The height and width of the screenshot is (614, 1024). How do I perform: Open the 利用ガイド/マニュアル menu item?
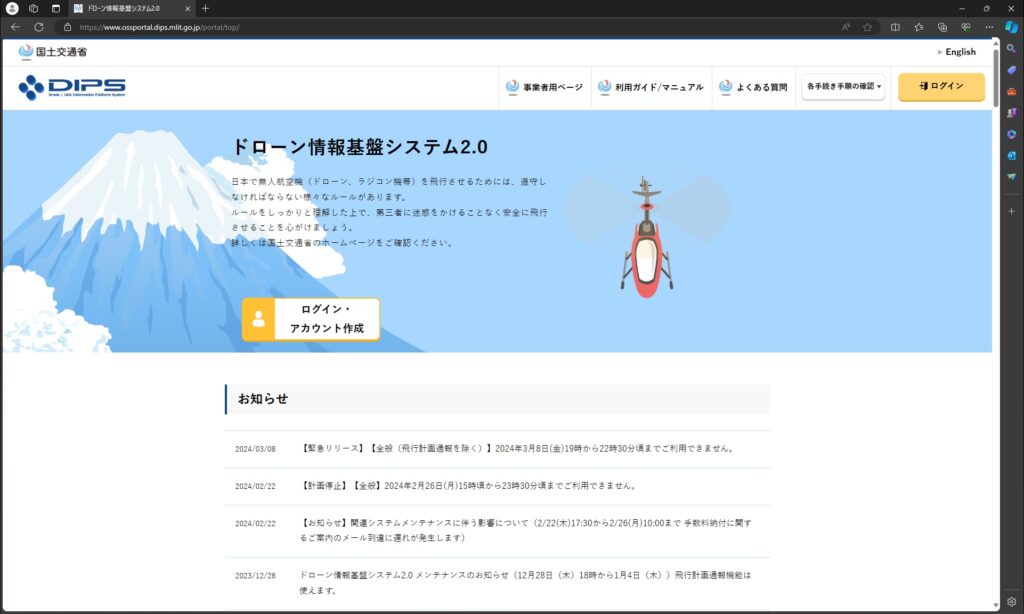[653, 87]
